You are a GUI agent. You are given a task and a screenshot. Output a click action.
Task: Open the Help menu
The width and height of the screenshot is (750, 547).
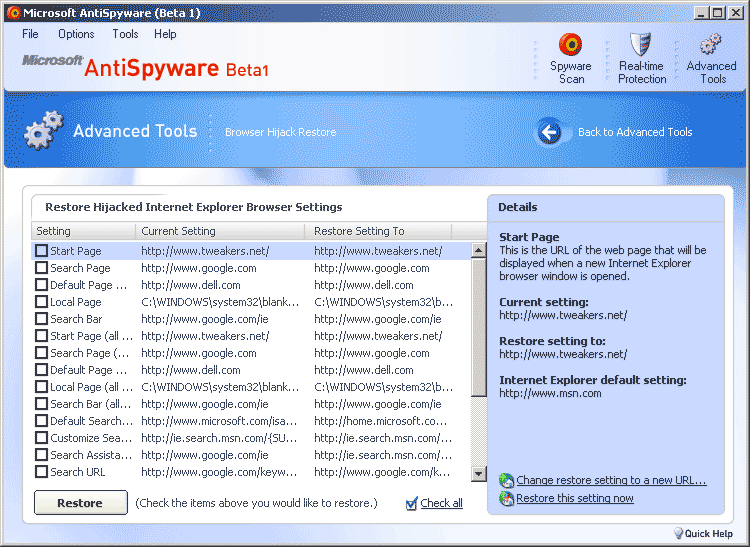[165, 34]
